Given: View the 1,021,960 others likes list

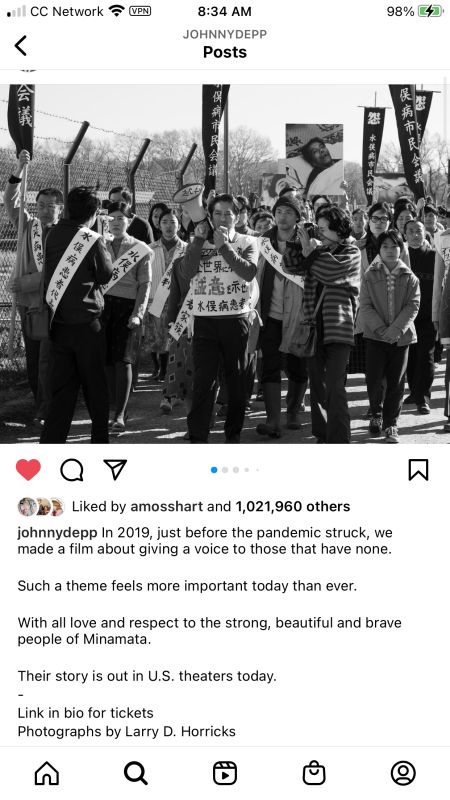Looking at the screenshot, I should point(292,507).
